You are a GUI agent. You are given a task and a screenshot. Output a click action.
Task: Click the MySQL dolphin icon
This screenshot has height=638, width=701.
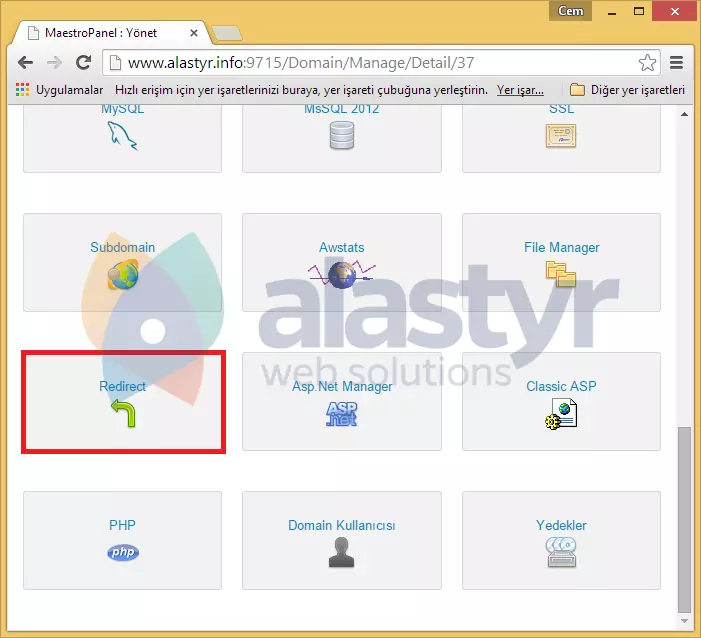pos(122,136)
